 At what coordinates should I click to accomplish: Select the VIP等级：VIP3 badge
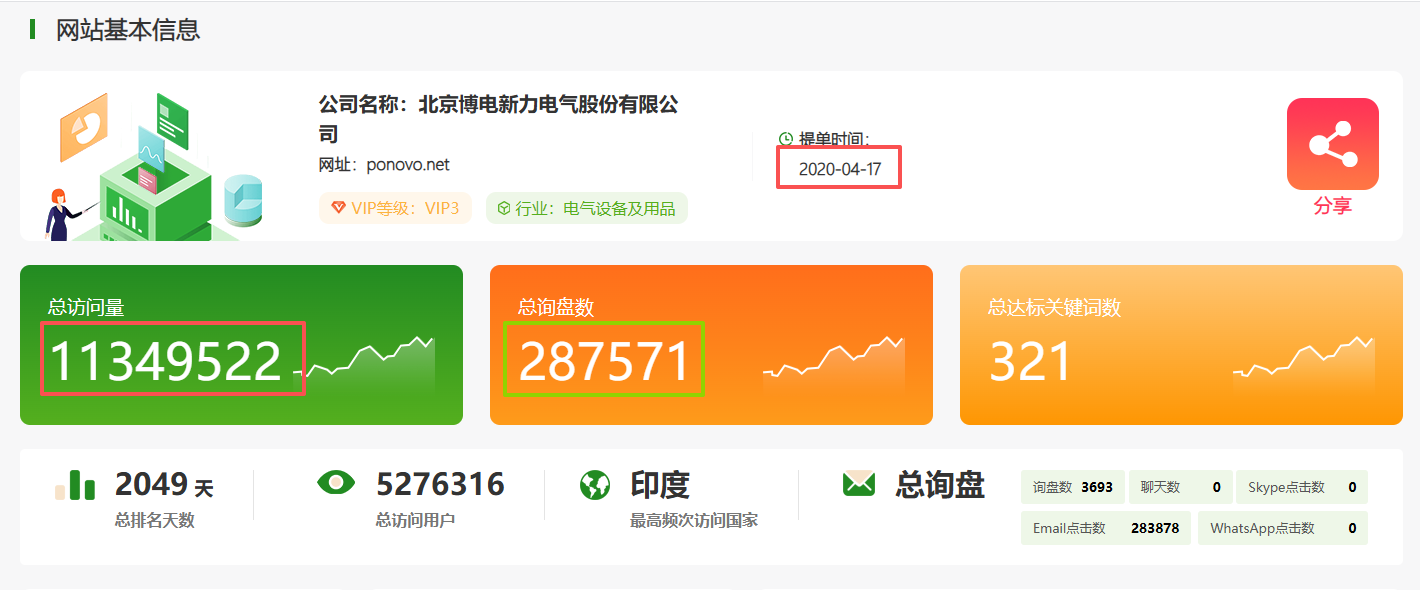pos(395,208)
